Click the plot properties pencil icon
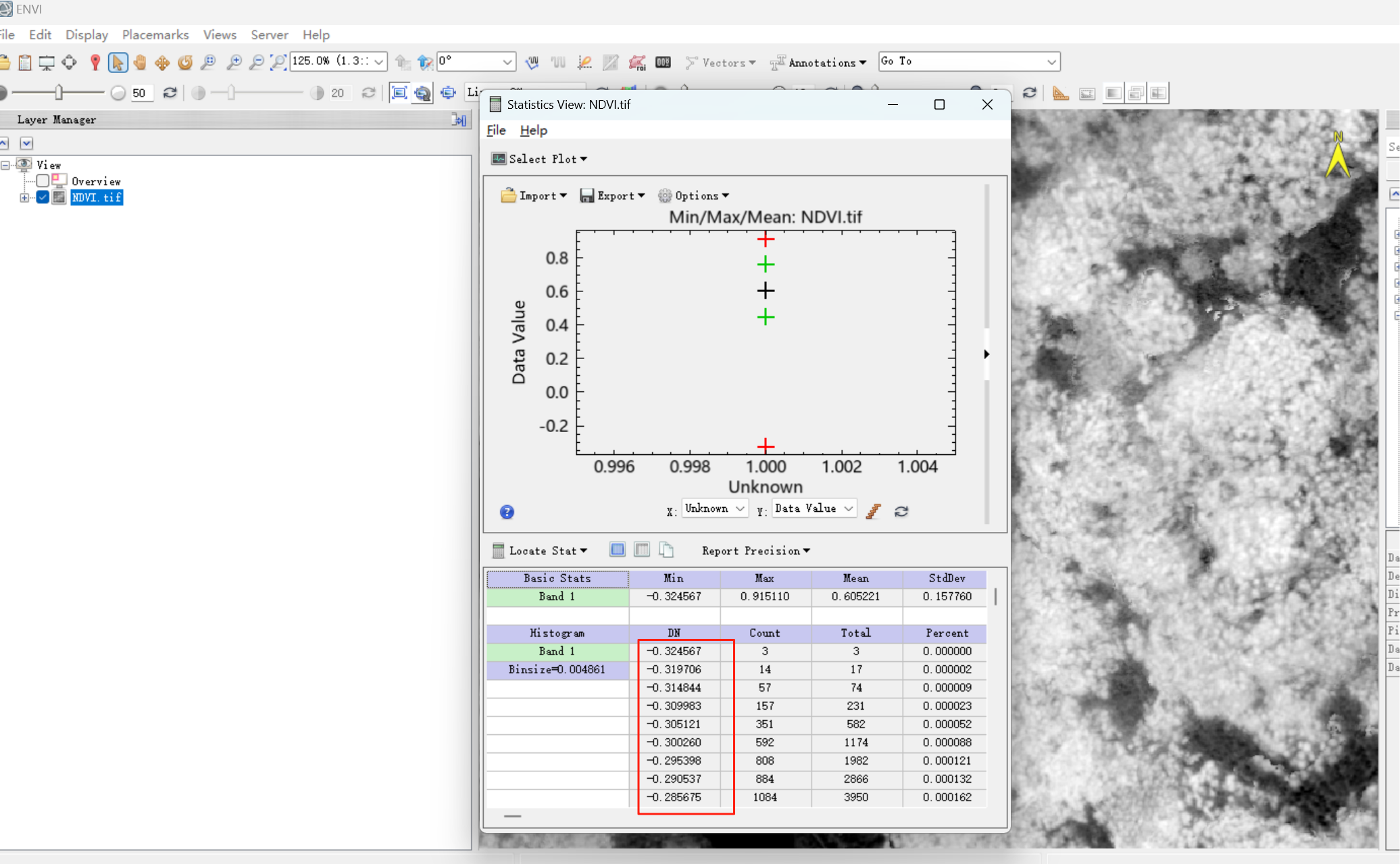The height and width of the screenshot is (864, 1400). point(873,511)
